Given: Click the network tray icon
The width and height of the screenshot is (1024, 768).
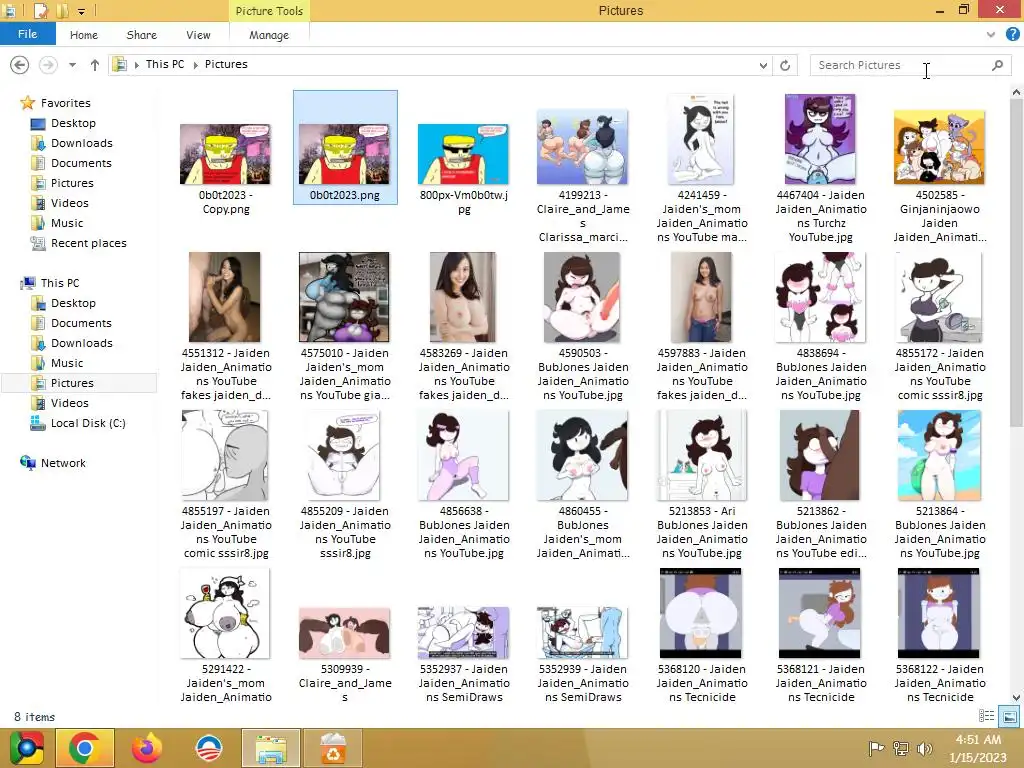Looking at the screenshot, I should 901,748.
